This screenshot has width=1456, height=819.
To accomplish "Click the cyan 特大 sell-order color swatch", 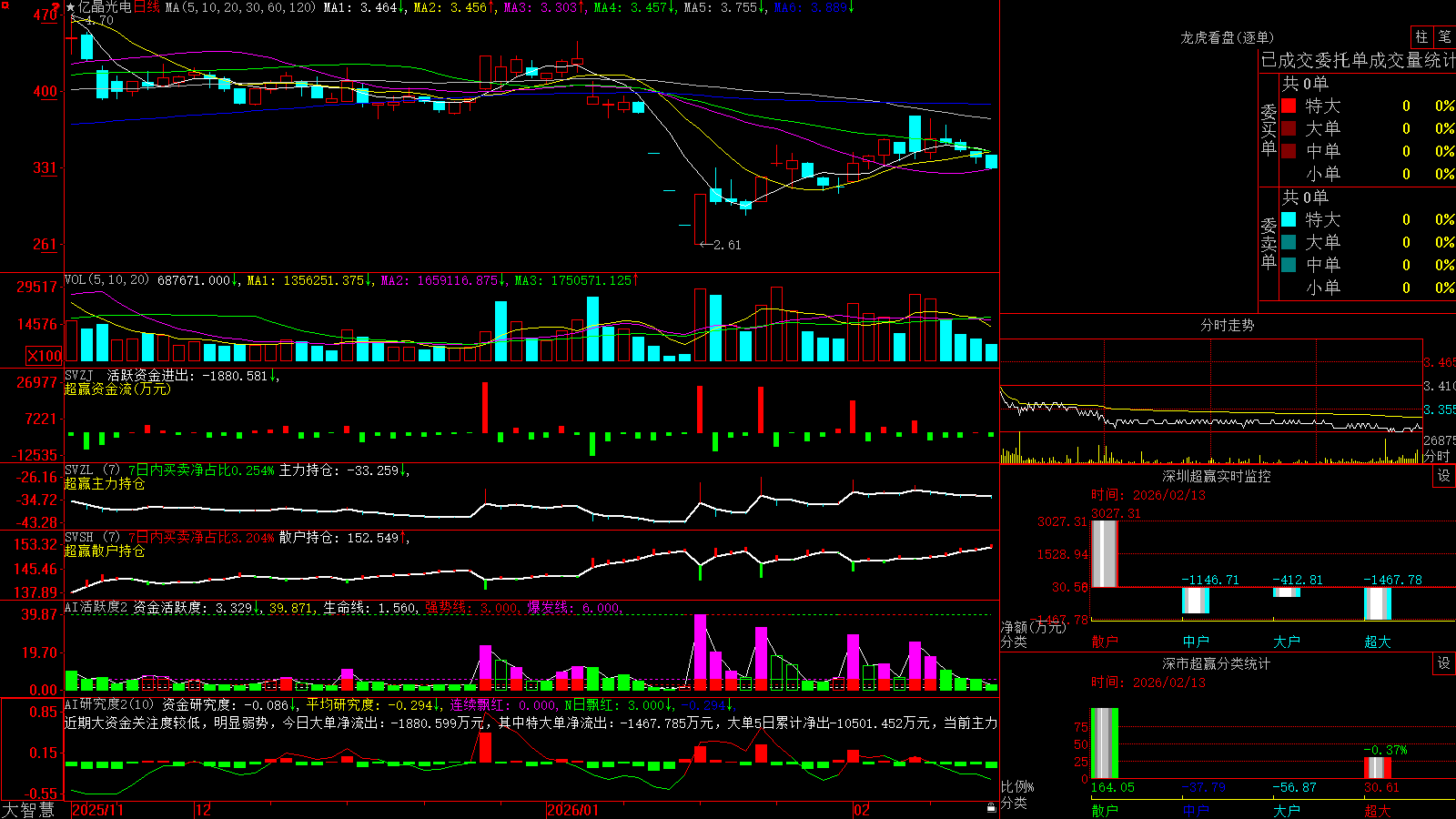I will (x=1289, y=219).
